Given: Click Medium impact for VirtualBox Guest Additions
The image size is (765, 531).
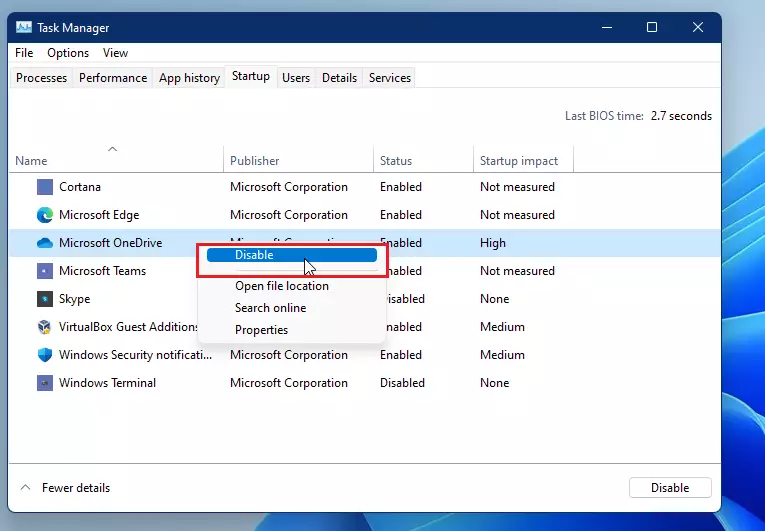Looking at the screenshot, I should [x=502, y=327].
